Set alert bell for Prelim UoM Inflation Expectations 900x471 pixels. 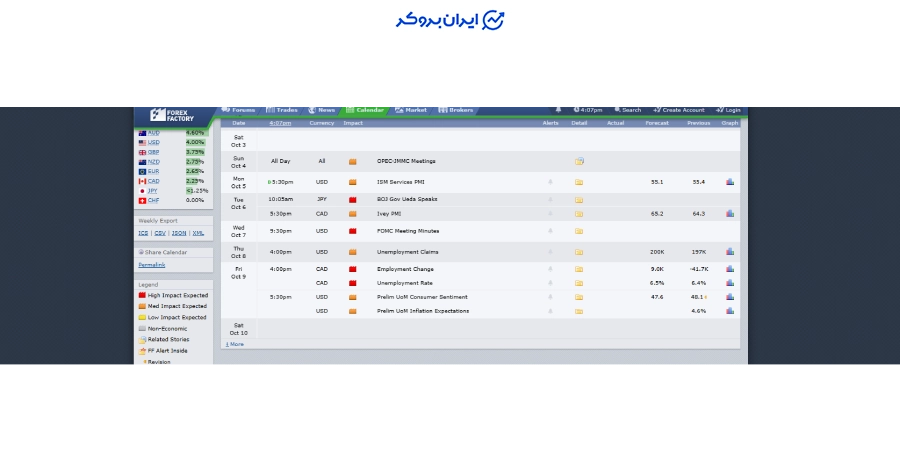(550, 311)
